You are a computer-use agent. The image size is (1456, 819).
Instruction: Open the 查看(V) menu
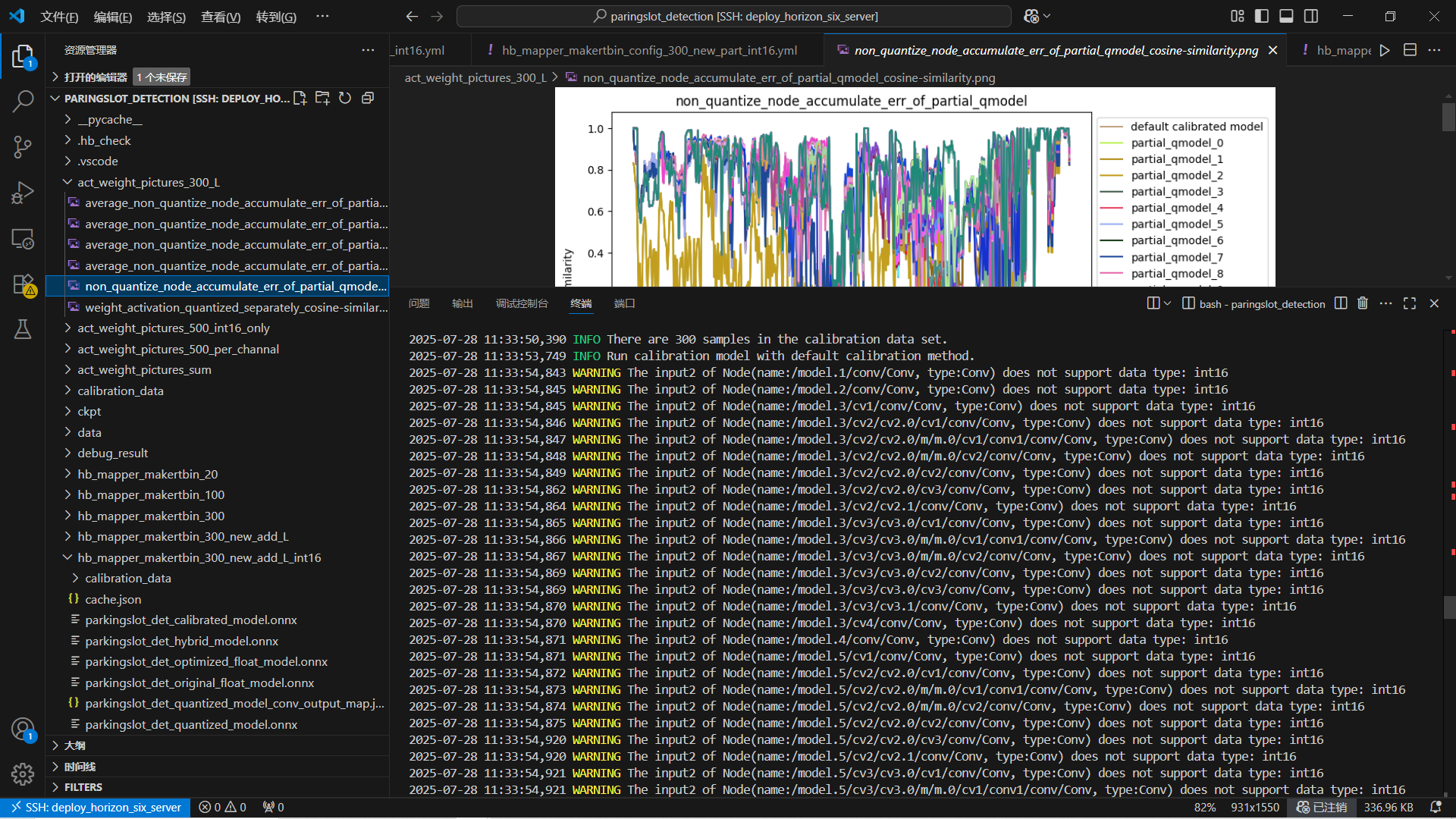(220, 17)
